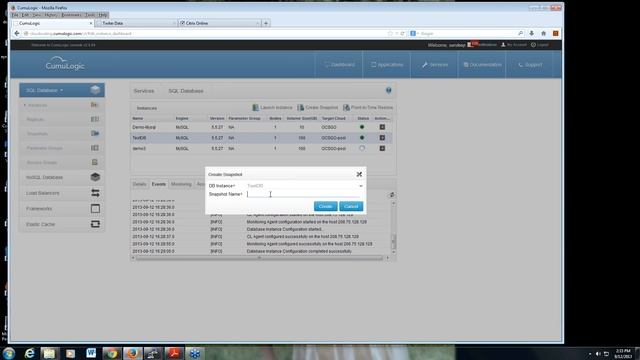Cancel the Create Snapshot dialog
This screenshot has width=640, height=360.
[351, 206]
